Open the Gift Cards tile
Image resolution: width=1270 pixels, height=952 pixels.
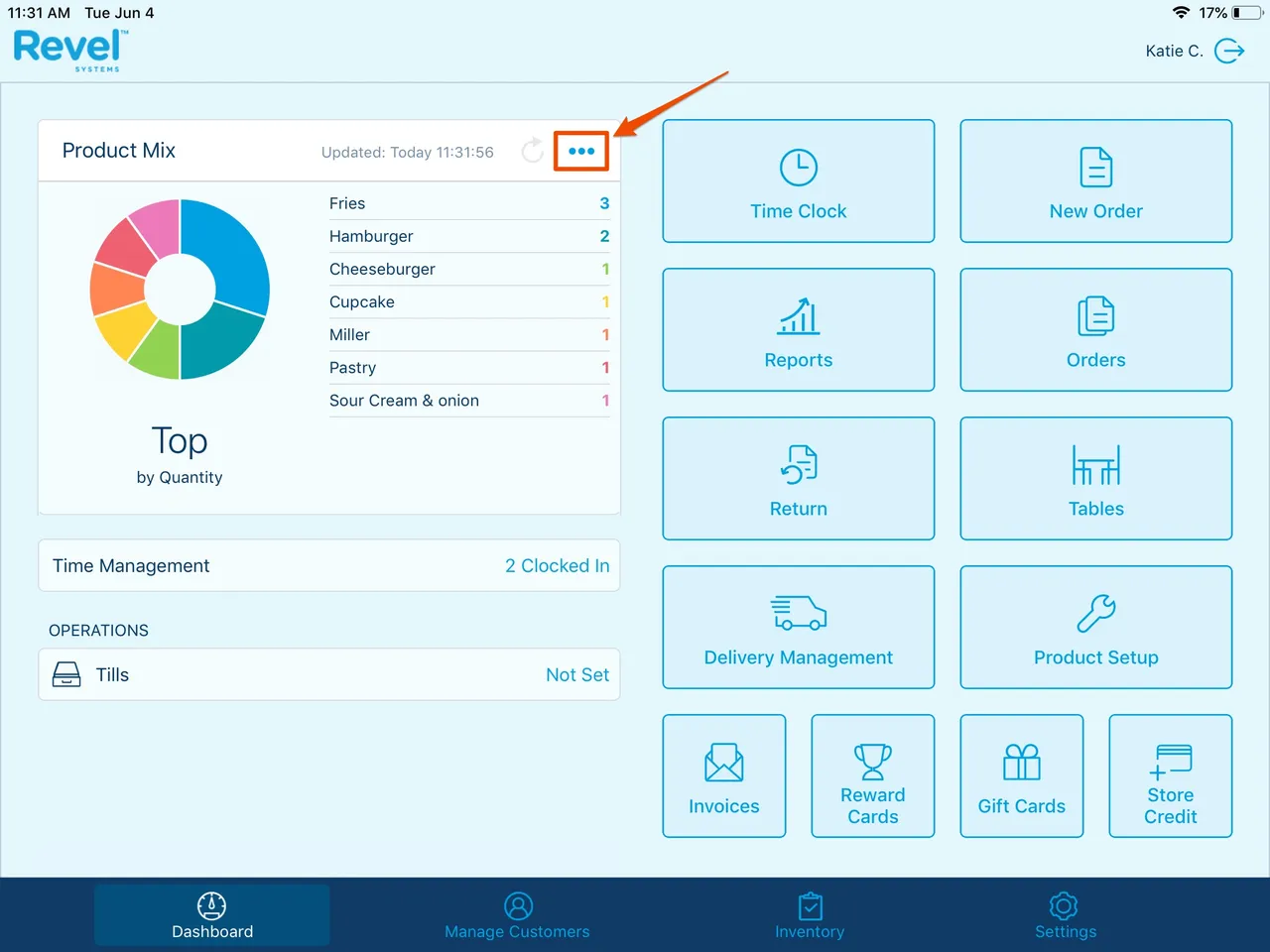click(1022, 776)
